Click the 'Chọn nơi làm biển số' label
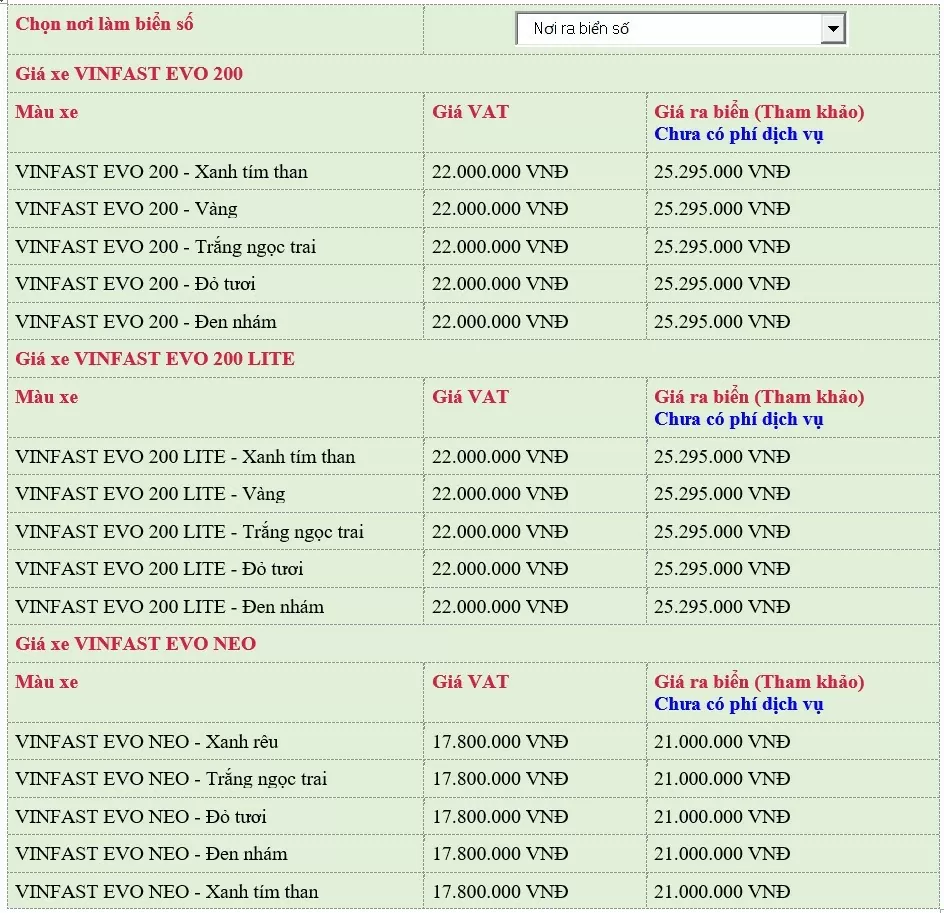The height and width of the screenshot is (913, 944). click(x=105, y=23)
